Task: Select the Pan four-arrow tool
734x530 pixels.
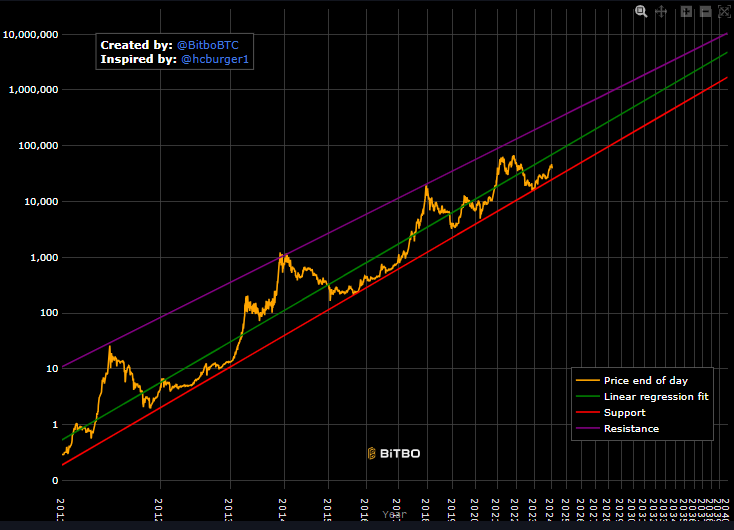Action: click(x=661, y=12)
